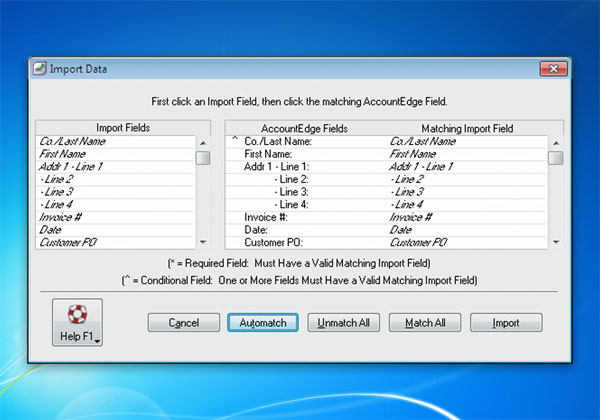Click the - Line 4: AccountEdge field
600x420 pixels.
coord(291,205)
